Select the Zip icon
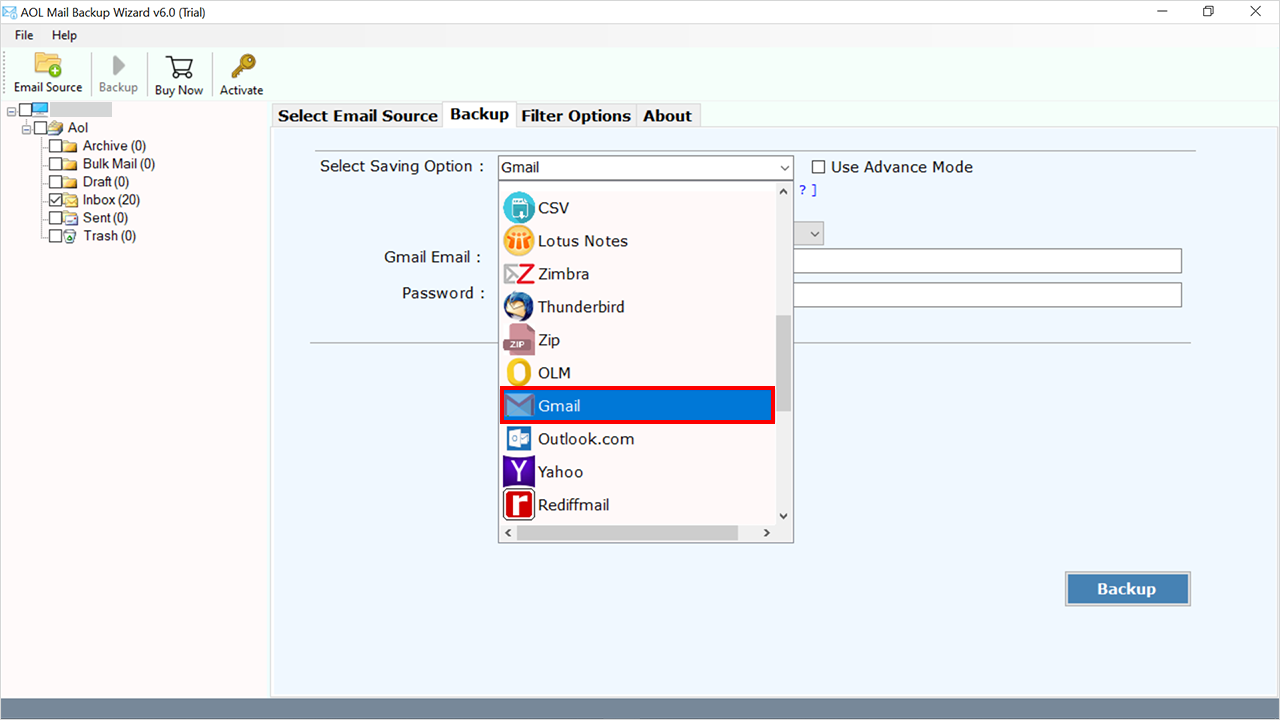This screenshot has width=1280, height=720. (519, 340)
